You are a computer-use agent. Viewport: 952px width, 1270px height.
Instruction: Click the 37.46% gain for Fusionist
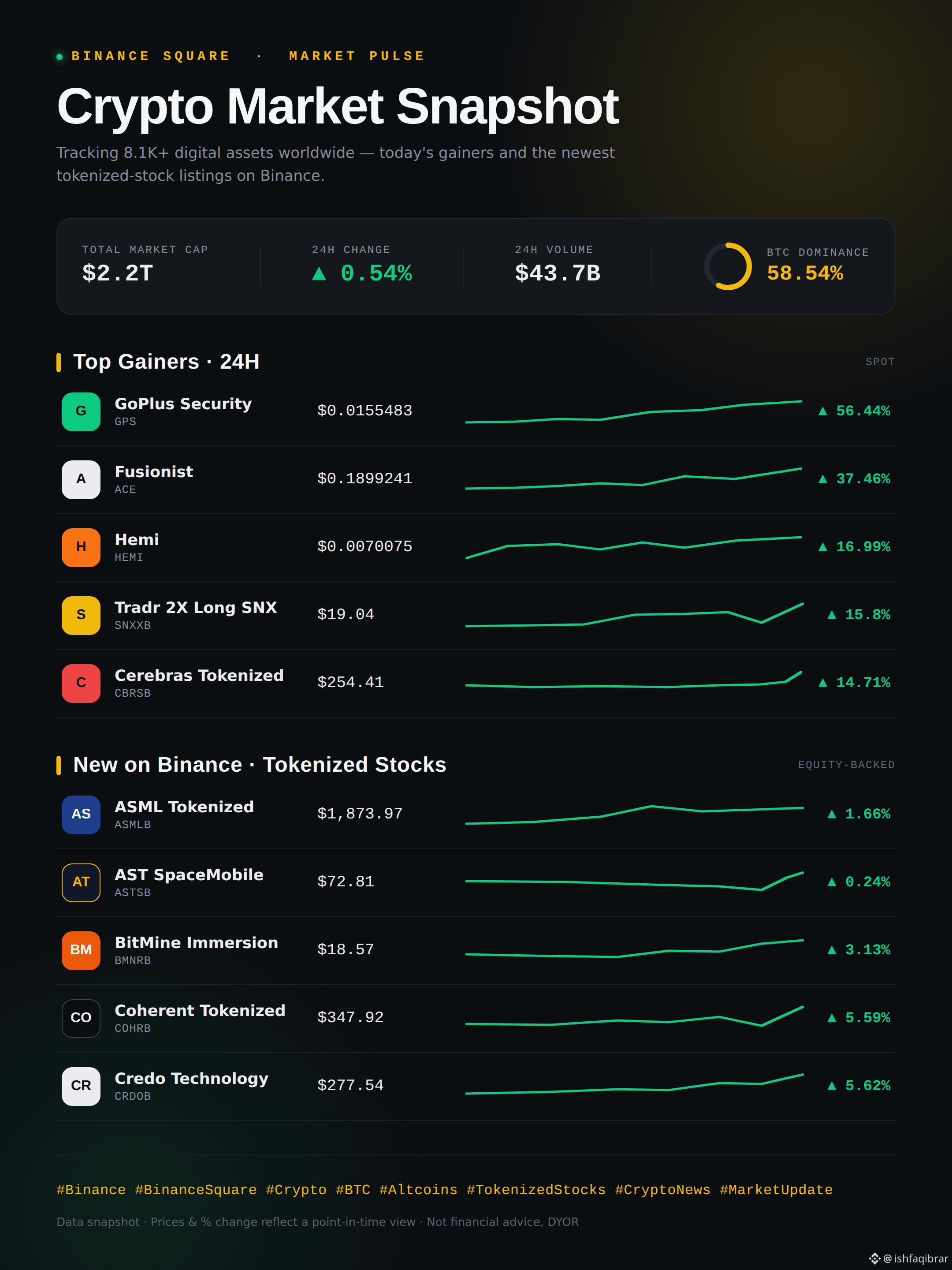[855, 479]
